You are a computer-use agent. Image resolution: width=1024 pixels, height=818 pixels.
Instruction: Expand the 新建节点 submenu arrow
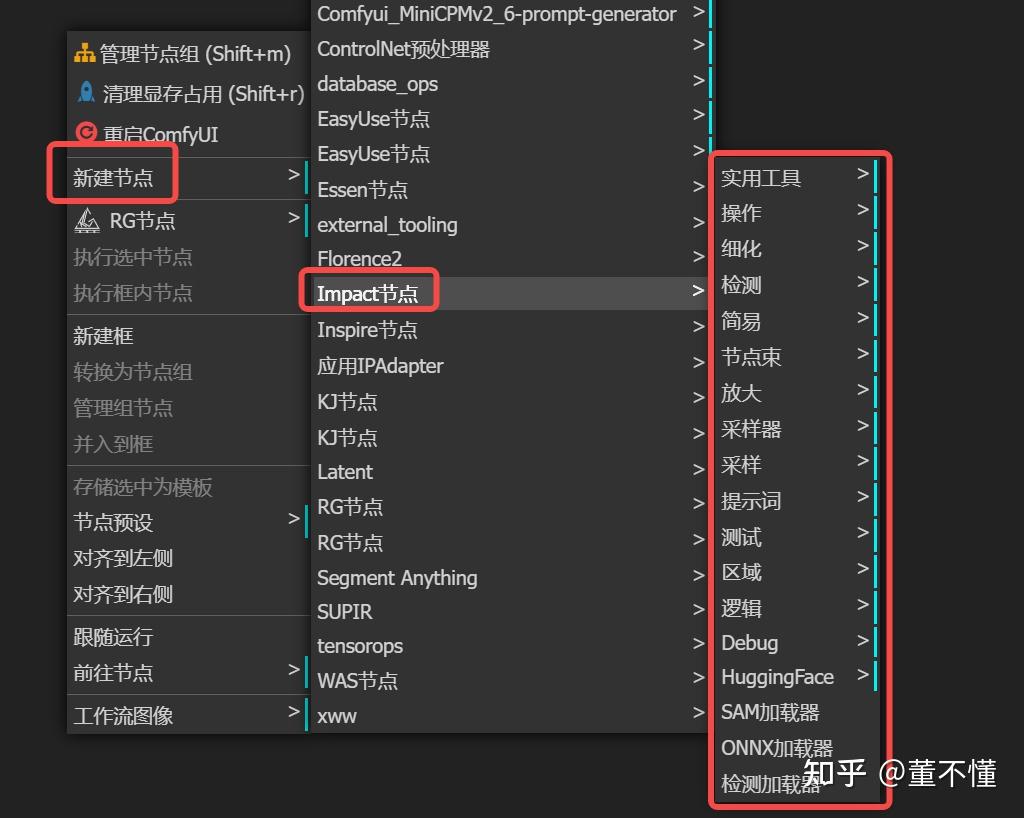click(x=294, y=175)
